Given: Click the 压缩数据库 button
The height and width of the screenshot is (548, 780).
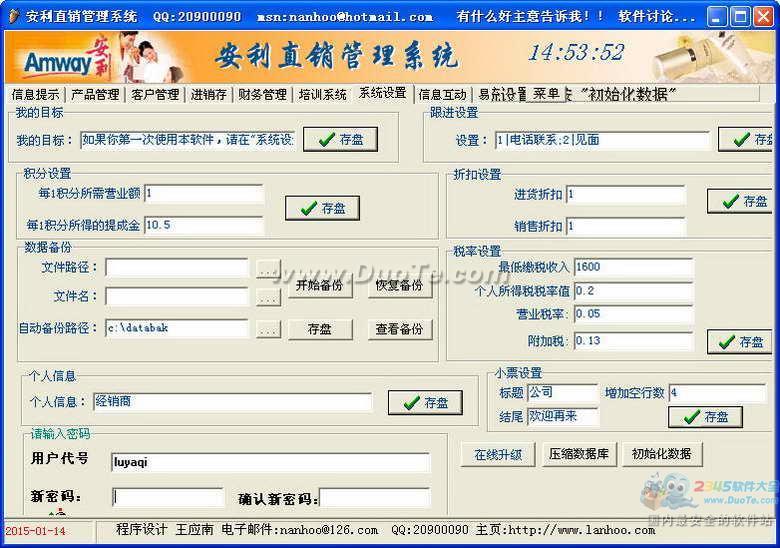Looking at the screenshot, I should [579, 454].
